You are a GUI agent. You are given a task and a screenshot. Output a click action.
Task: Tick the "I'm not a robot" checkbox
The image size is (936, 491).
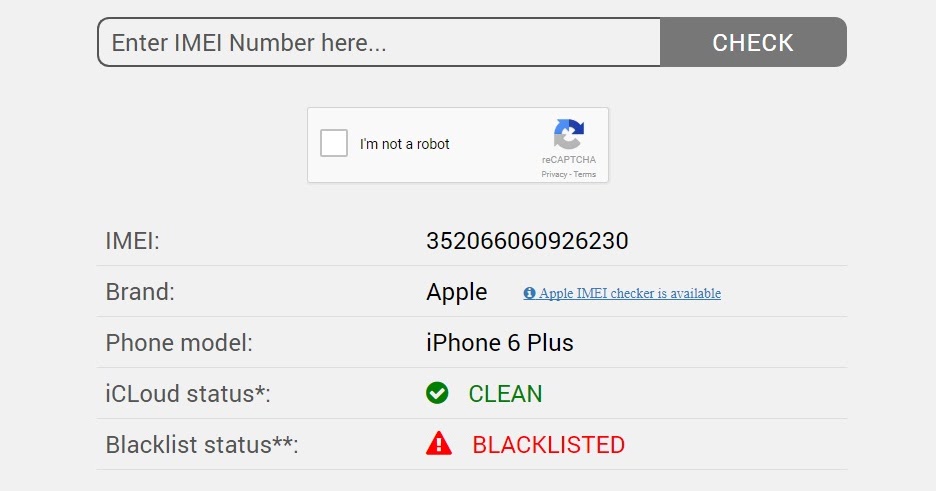334,144
